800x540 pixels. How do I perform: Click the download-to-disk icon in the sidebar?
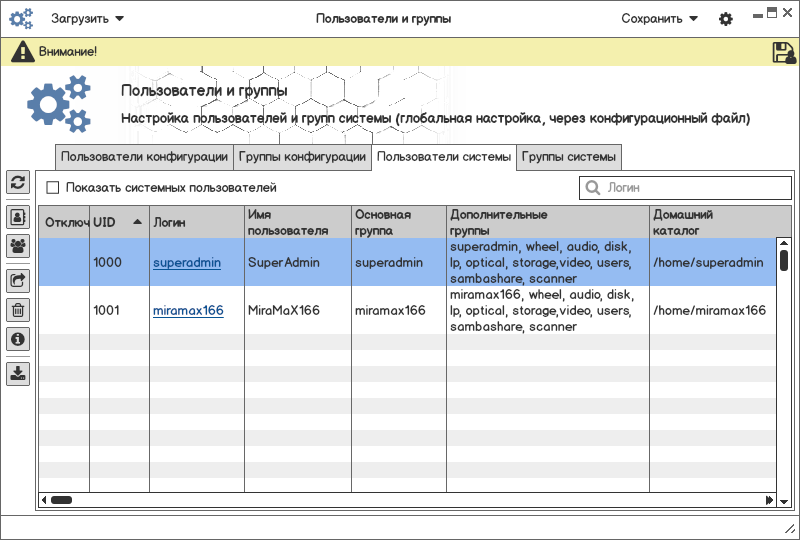(18, 374)
